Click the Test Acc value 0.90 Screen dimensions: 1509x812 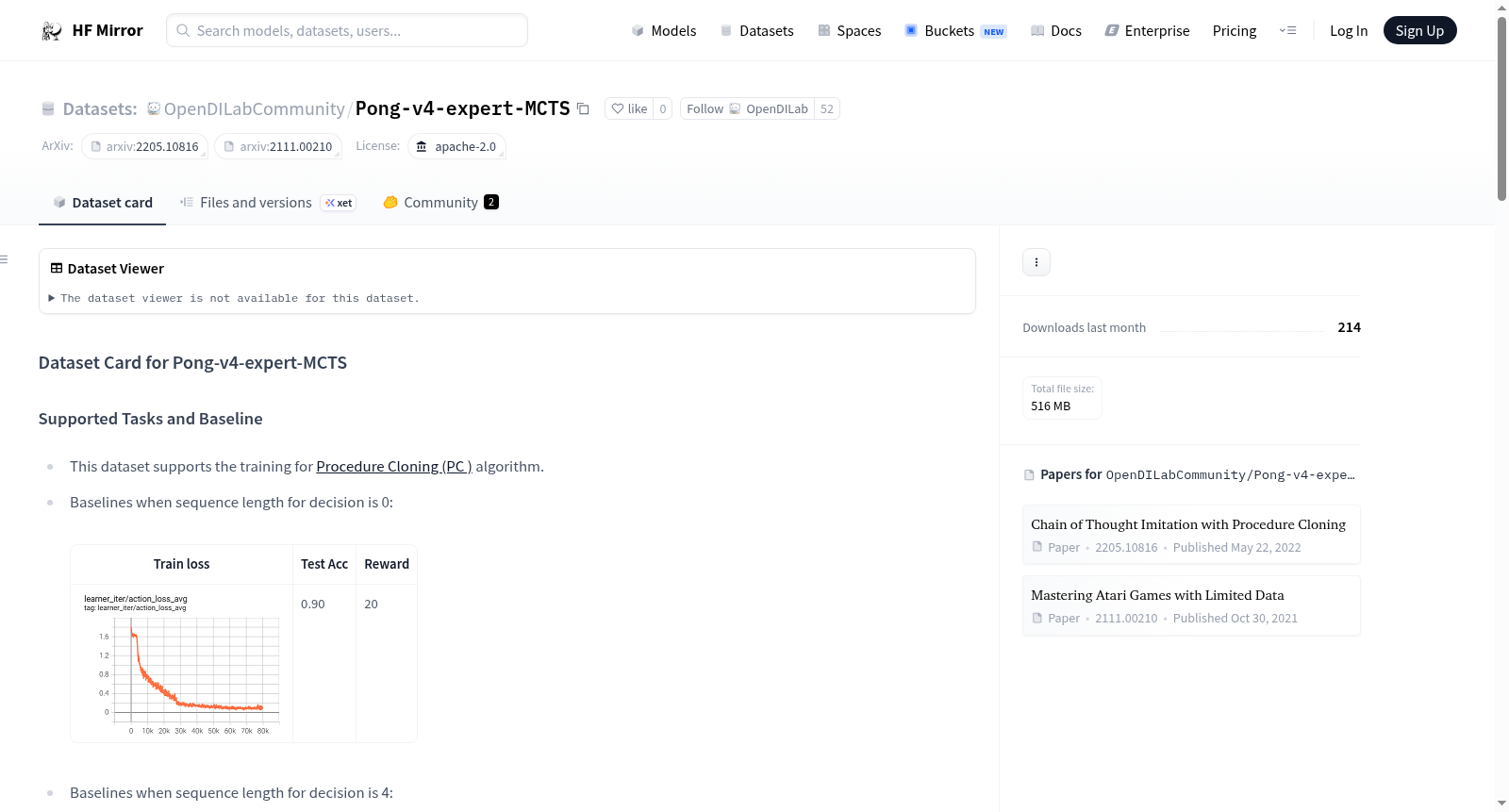click(x=313, y=605)
